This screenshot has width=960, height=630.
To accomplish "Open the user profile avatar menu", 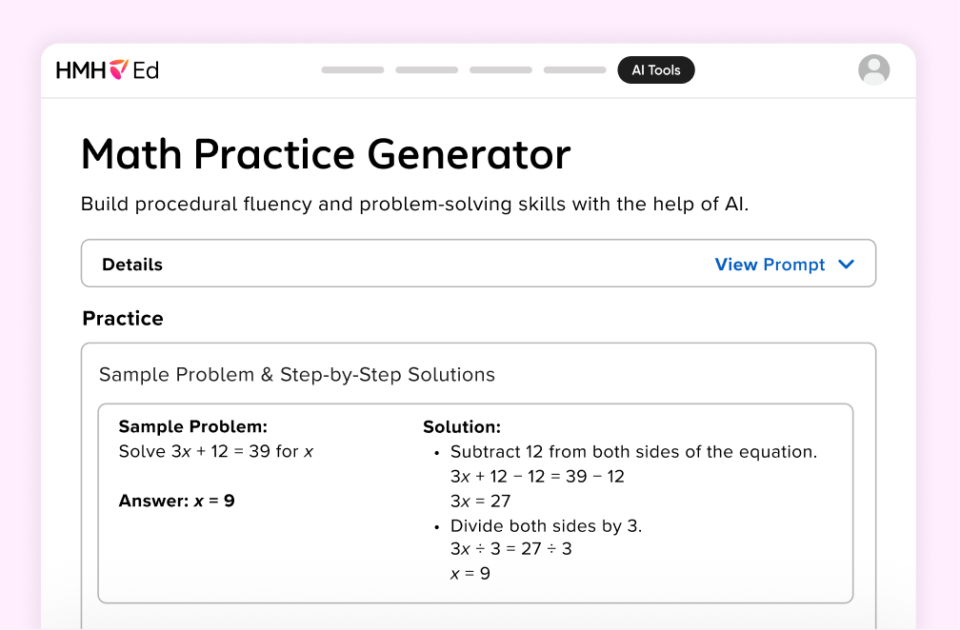I will click(874, 69).
